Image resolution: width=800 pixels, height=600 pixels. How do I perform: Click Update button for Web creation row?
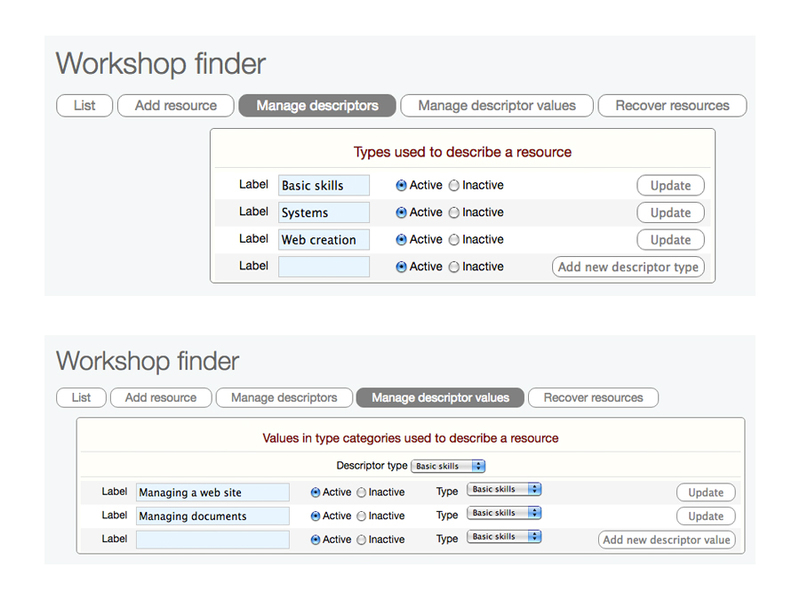[670, 240]
